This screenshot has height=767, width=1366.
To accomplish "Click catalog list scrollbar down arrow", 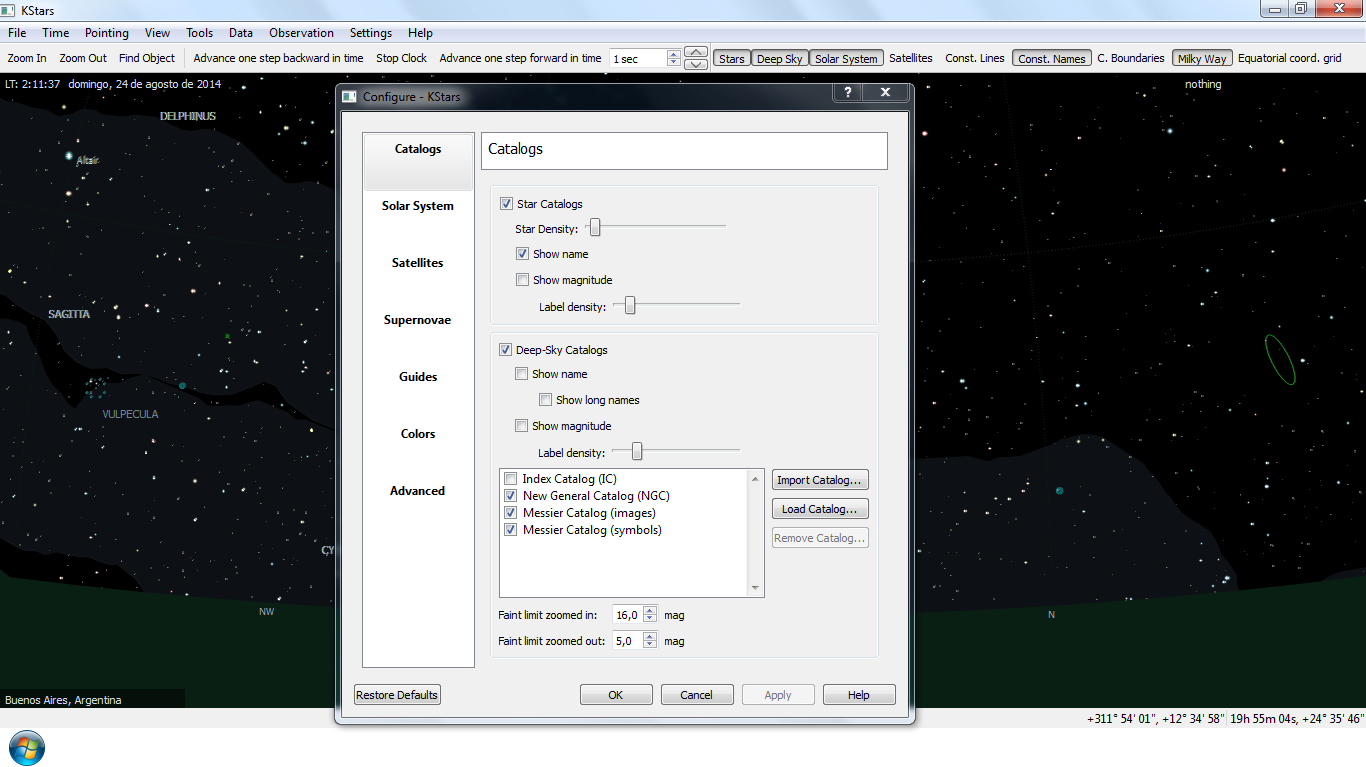I will 755,588.
